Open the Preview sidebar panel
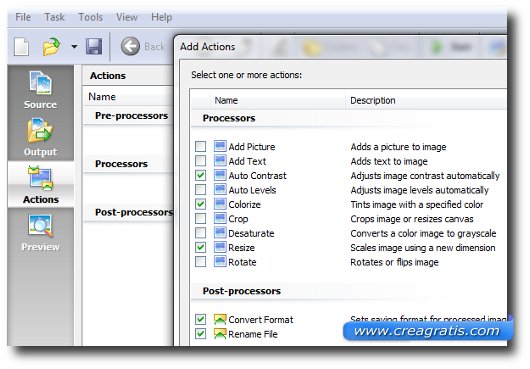Image resolution: width=530 pixels, height=369 pixels. (x=41, y=232)
